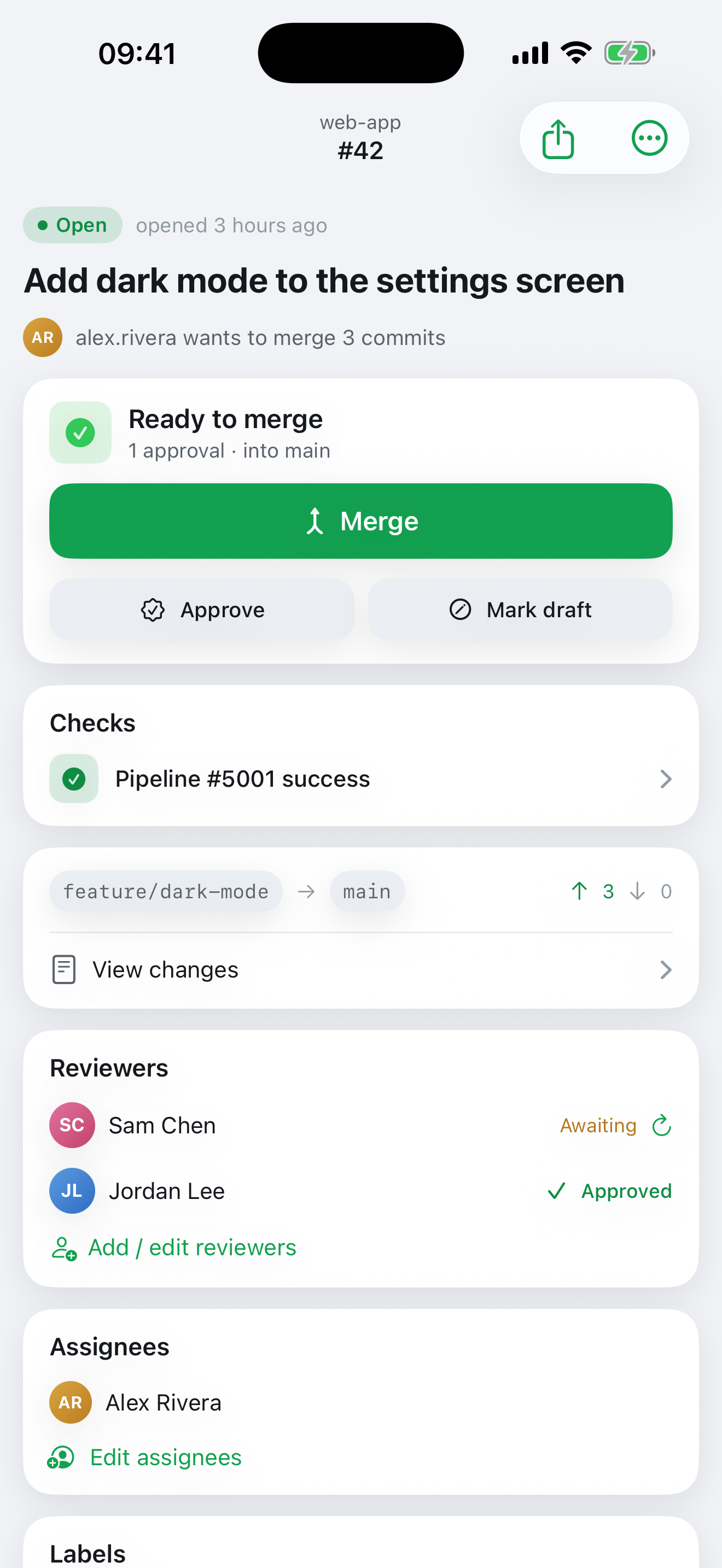This screenshot has width=722, height=1568.
Task: Tap the share icon in header
Action: point(557,139)
